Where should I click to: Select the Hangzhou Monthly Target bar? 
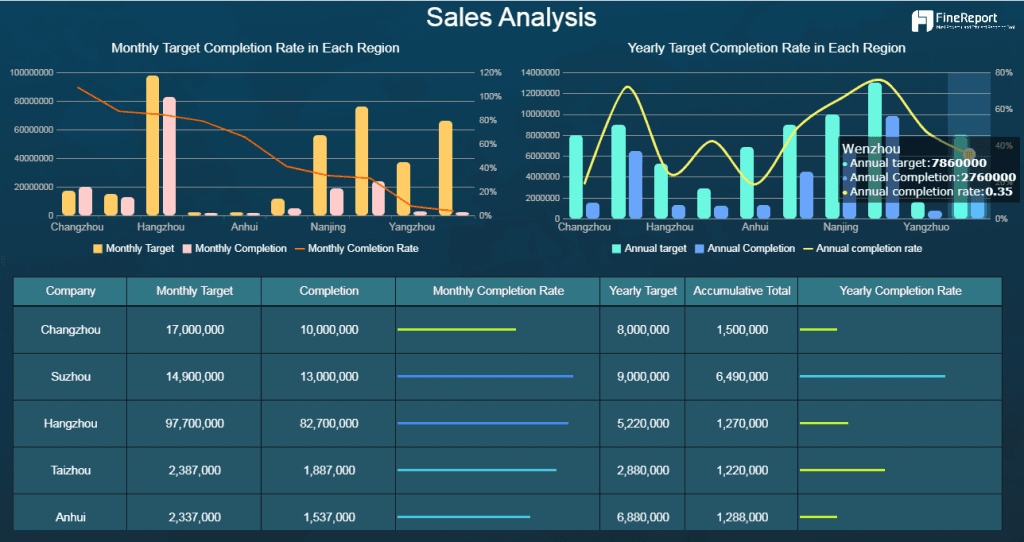tap(152, 146)
